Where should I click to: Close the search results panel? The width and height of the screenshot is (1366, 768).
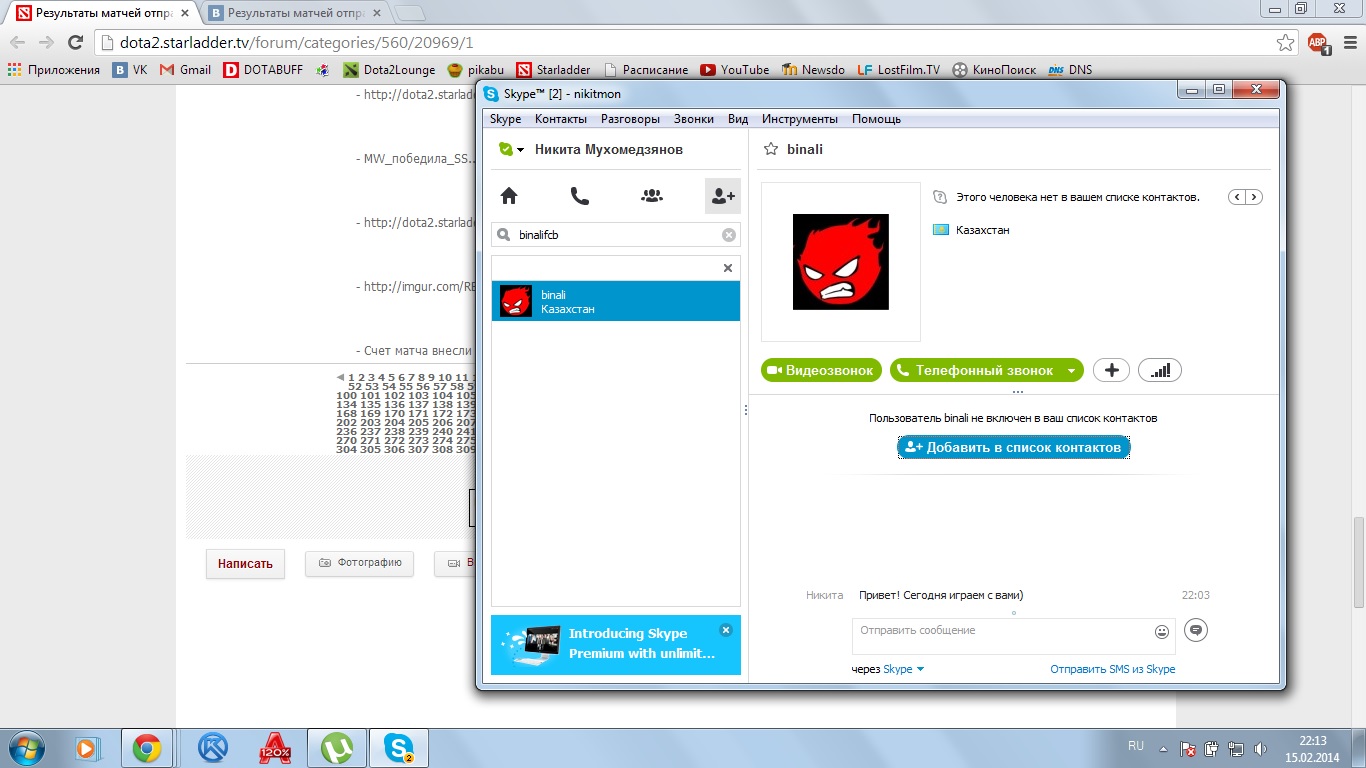tap(728, 268)
